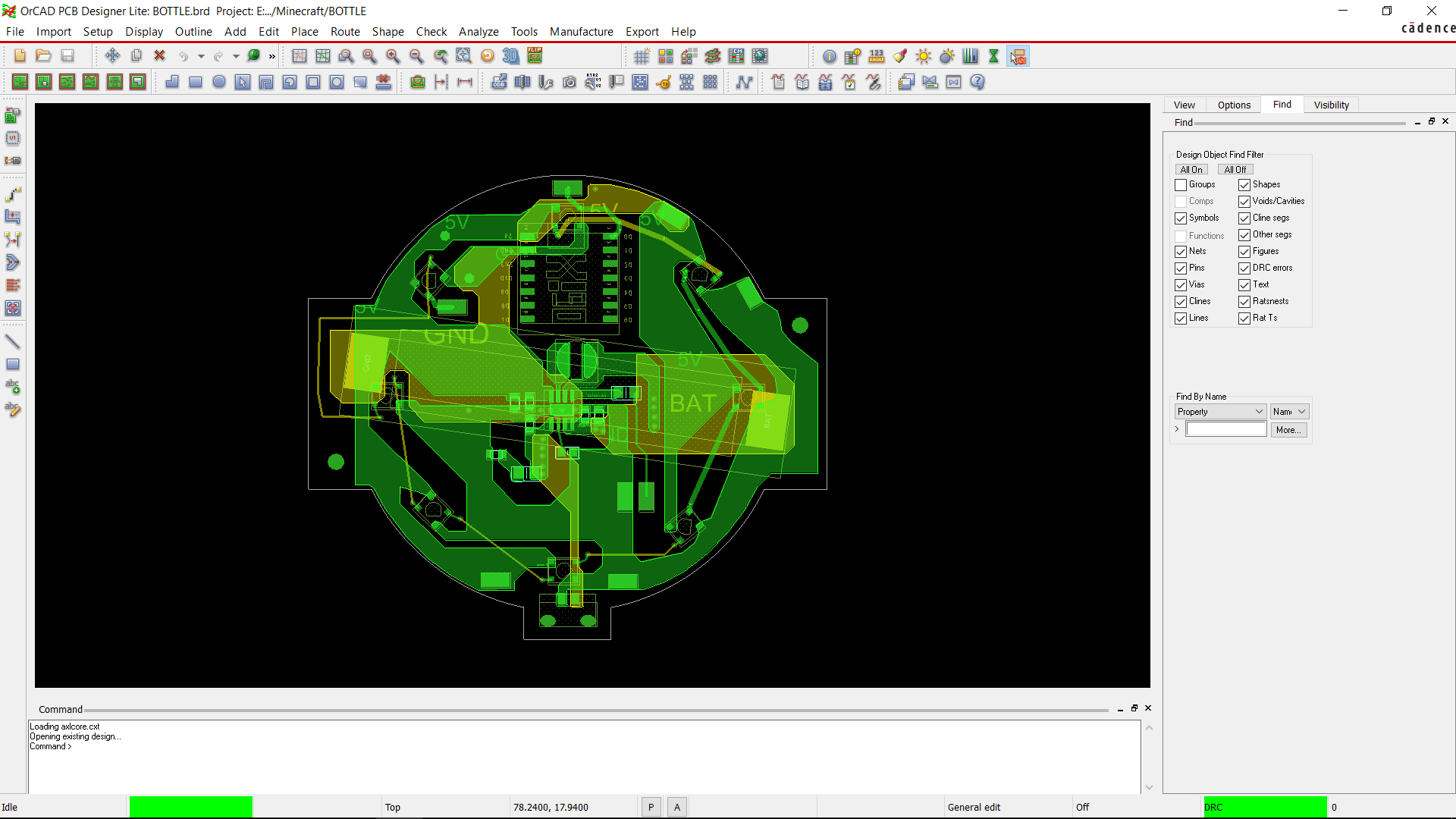Open the Redo history dropdown arrow
Image resolution: width=1456 pixels, height=819 pixels.
[x=236, y=56]
